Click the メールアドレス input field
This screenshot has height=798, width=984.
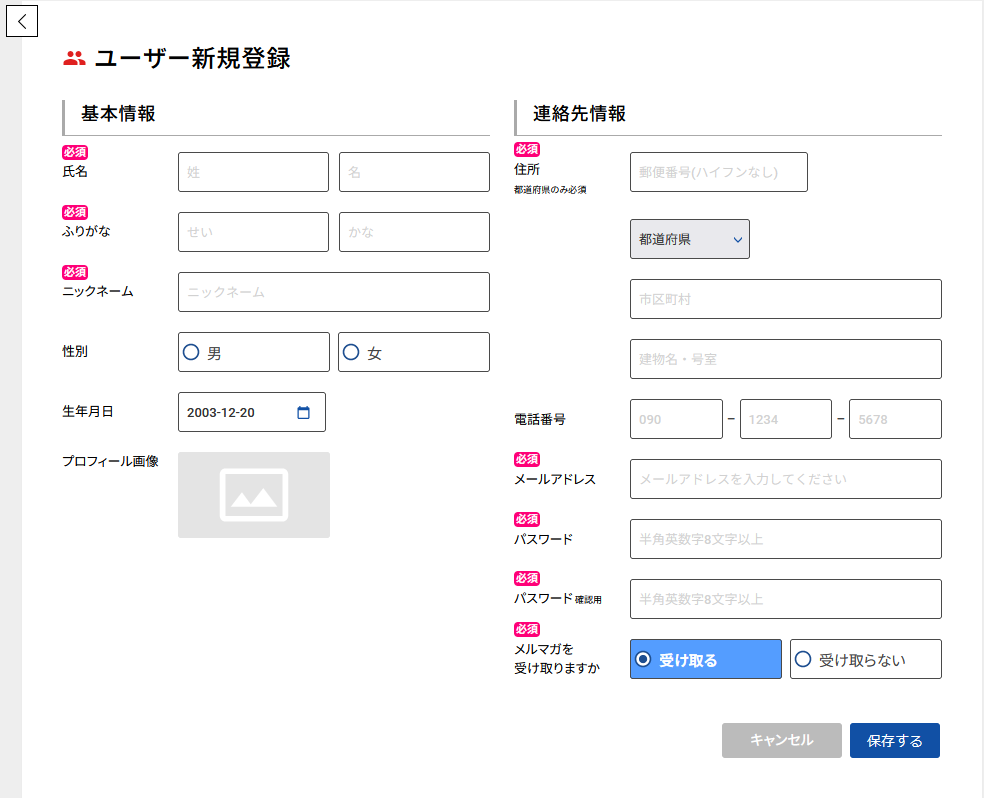(785, 479)
